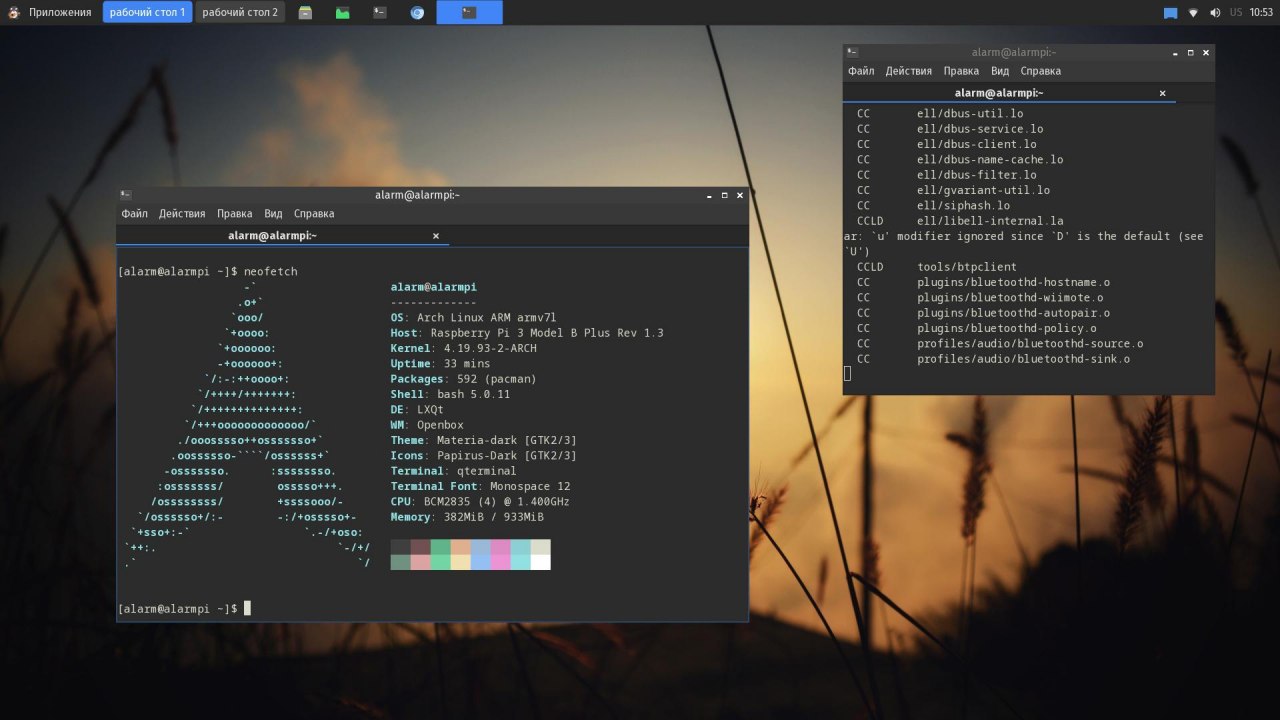This screenshot has width=1280, height=720.
Task: Minimize the neofetch terminal window
Action: point(709,195)
